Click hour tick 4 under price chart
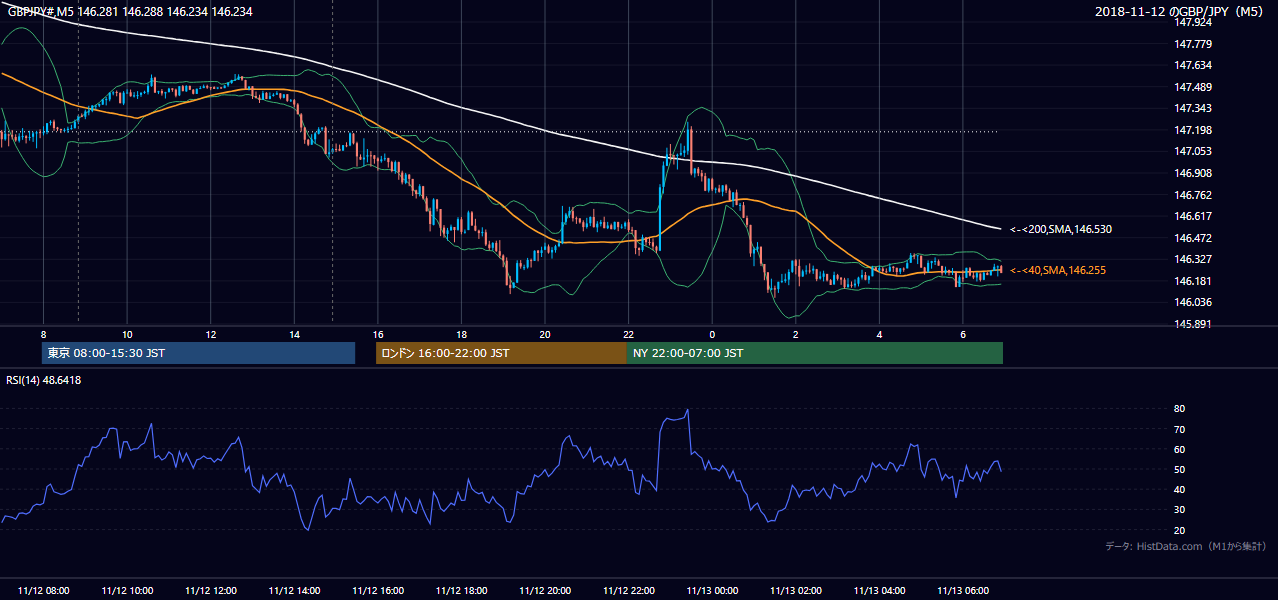This screenshot has height=600, width=1278. coord(879,334)
